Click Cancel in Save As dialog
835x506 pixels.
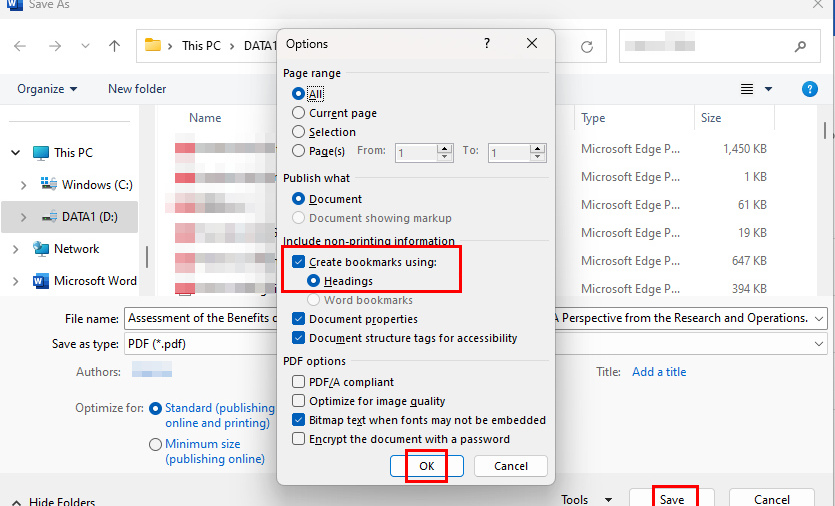(x=772, y=499)
